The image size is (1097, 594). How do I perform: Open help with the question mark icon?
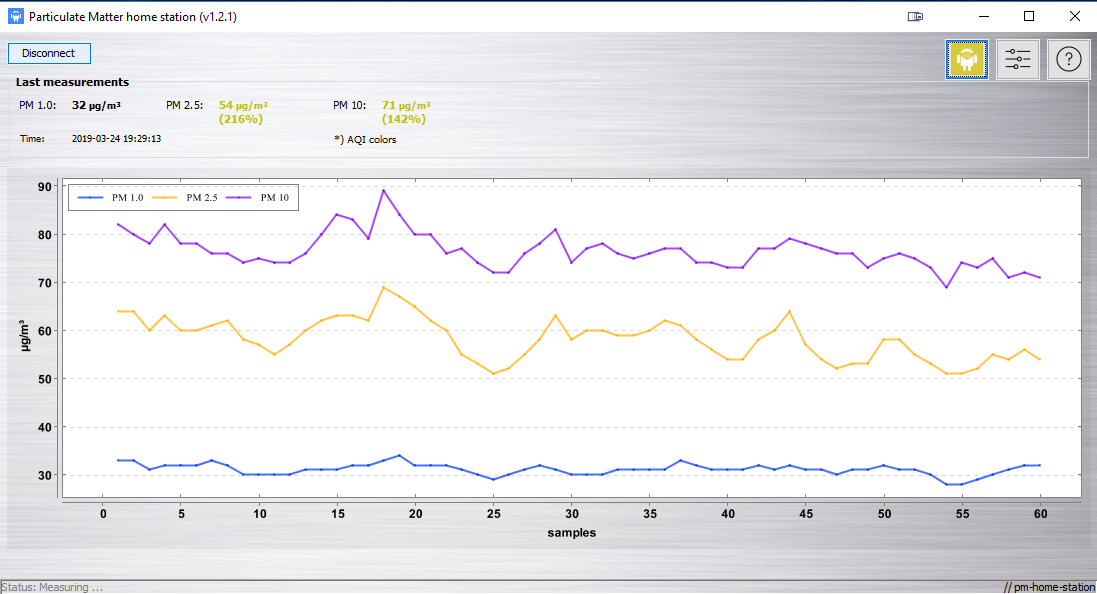pyautogui.click(x=1068, y=60)
